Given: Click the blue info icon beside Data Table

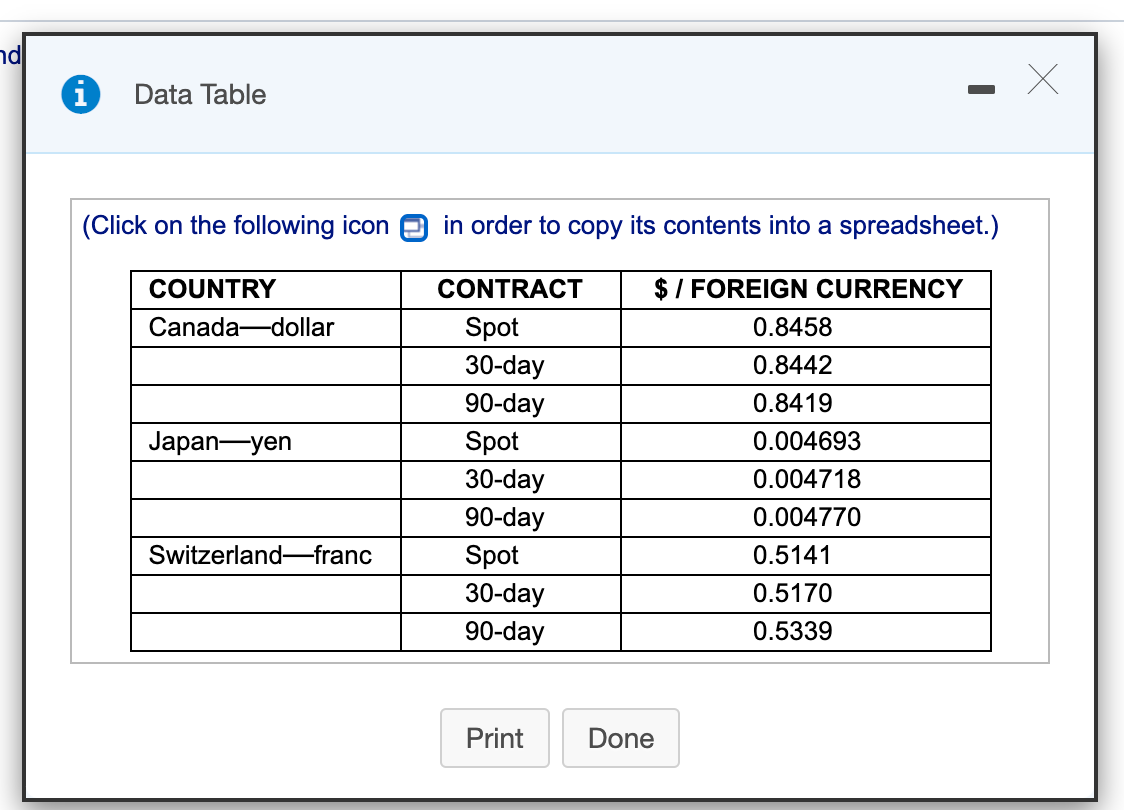Looking at the screenshot, I should pos(81,95).
